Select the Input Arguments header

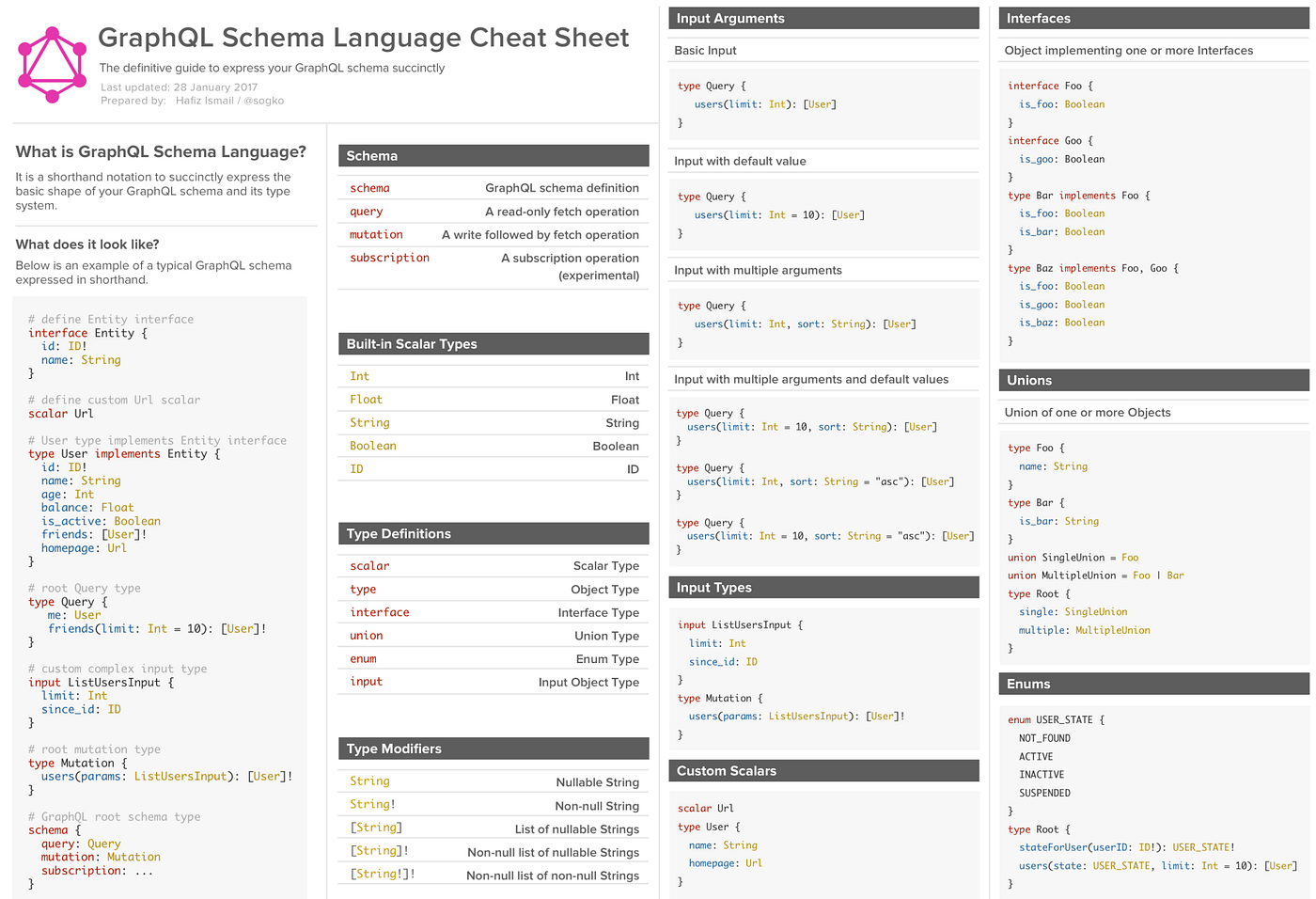tap(823, 18)
